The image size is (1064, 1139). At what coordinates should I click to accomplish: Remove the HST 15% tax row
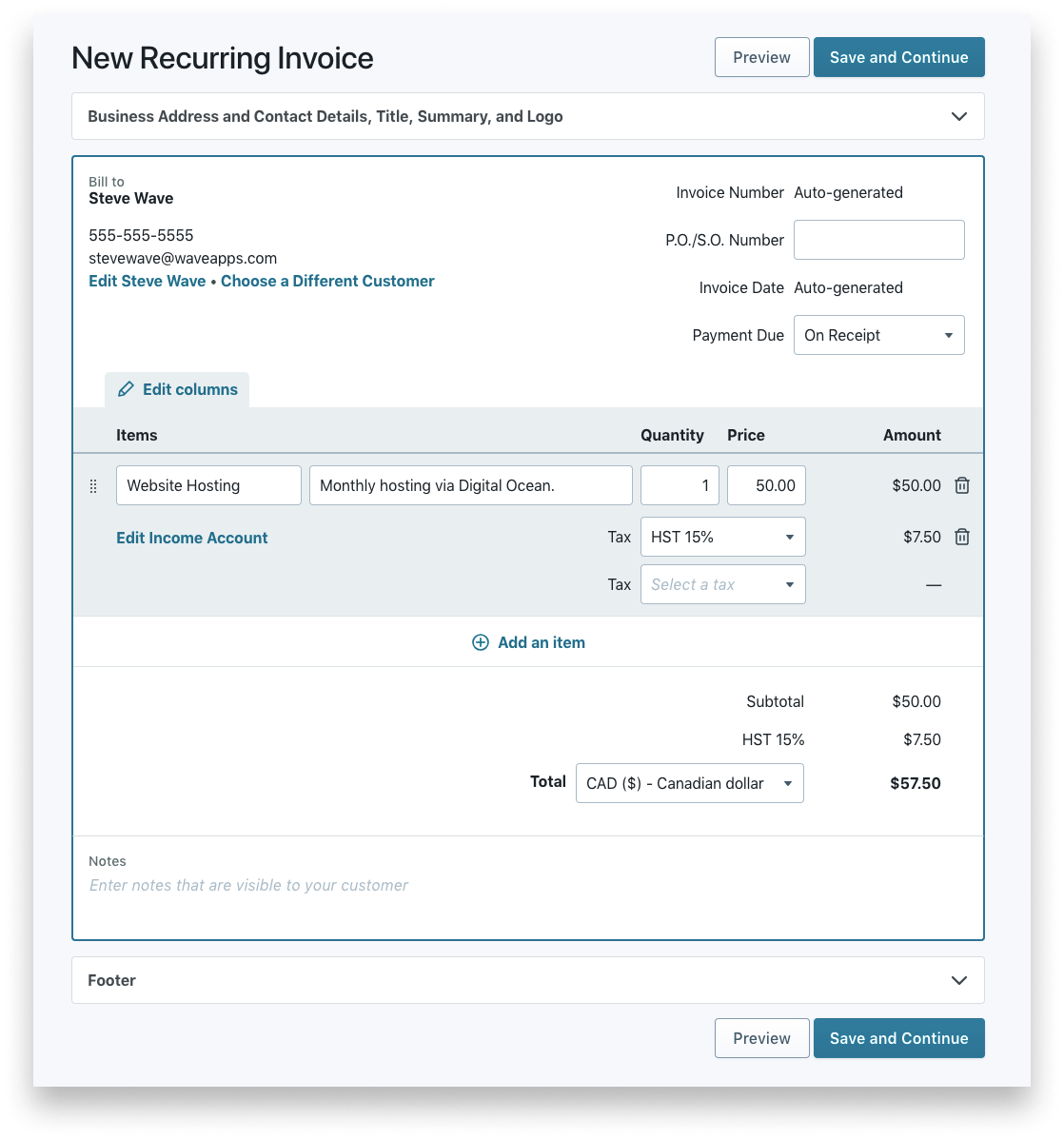[x=961, y=537]
